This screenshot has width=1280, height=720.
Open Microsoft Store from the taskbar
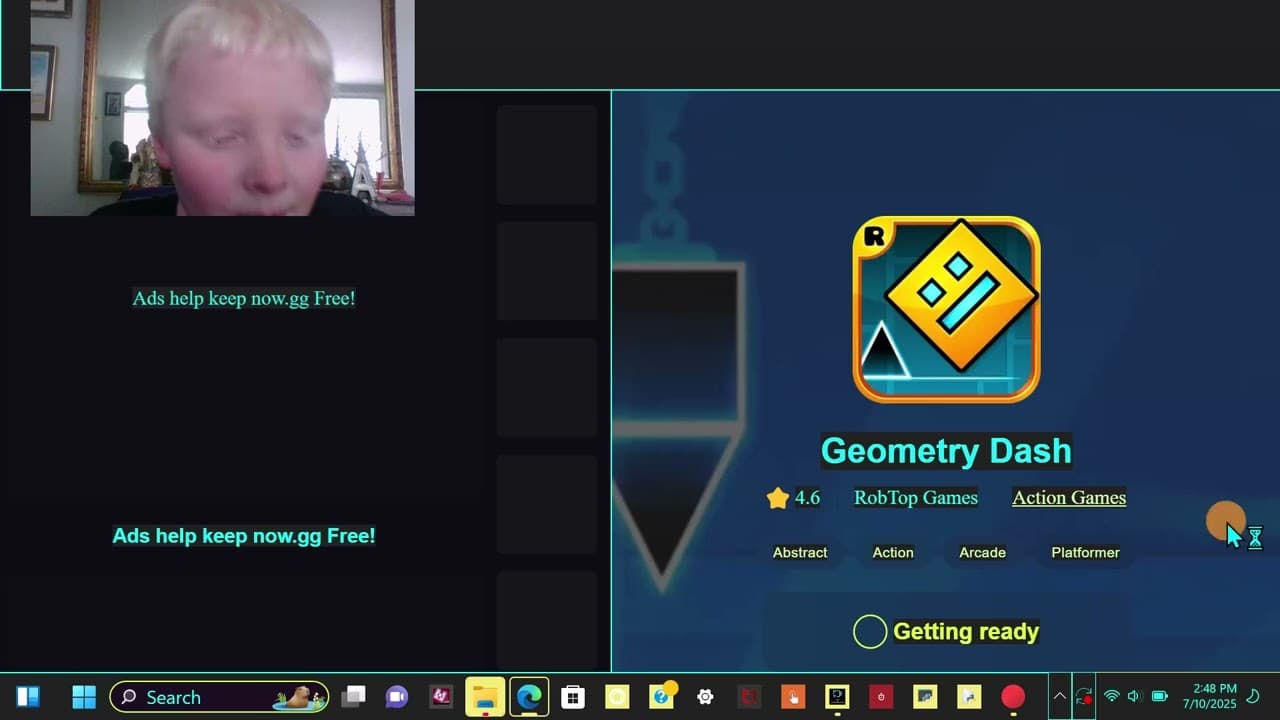[573, 697]
